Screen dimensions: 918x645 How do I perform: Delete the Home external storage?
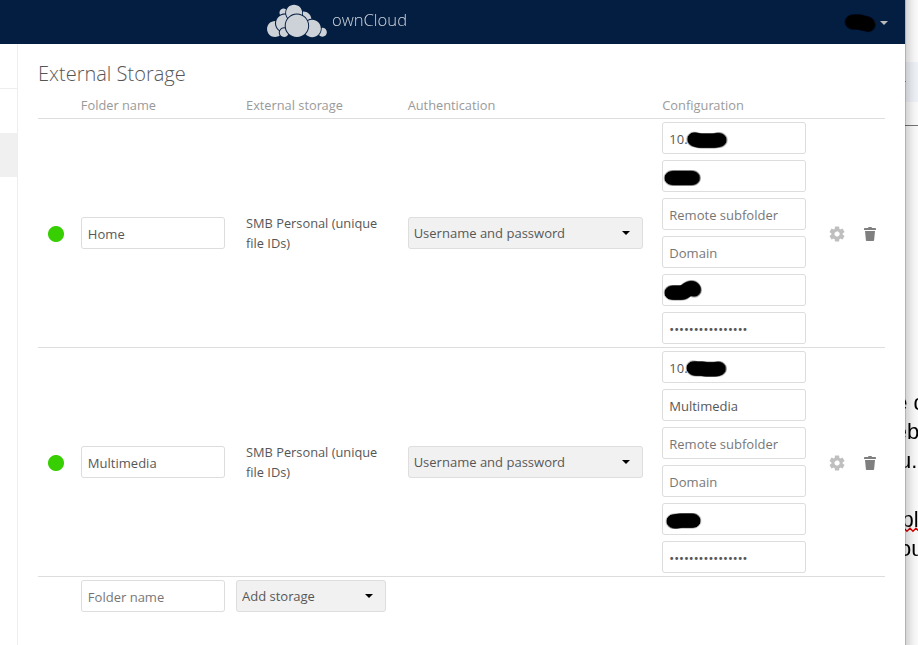click(x=870, y=233)
